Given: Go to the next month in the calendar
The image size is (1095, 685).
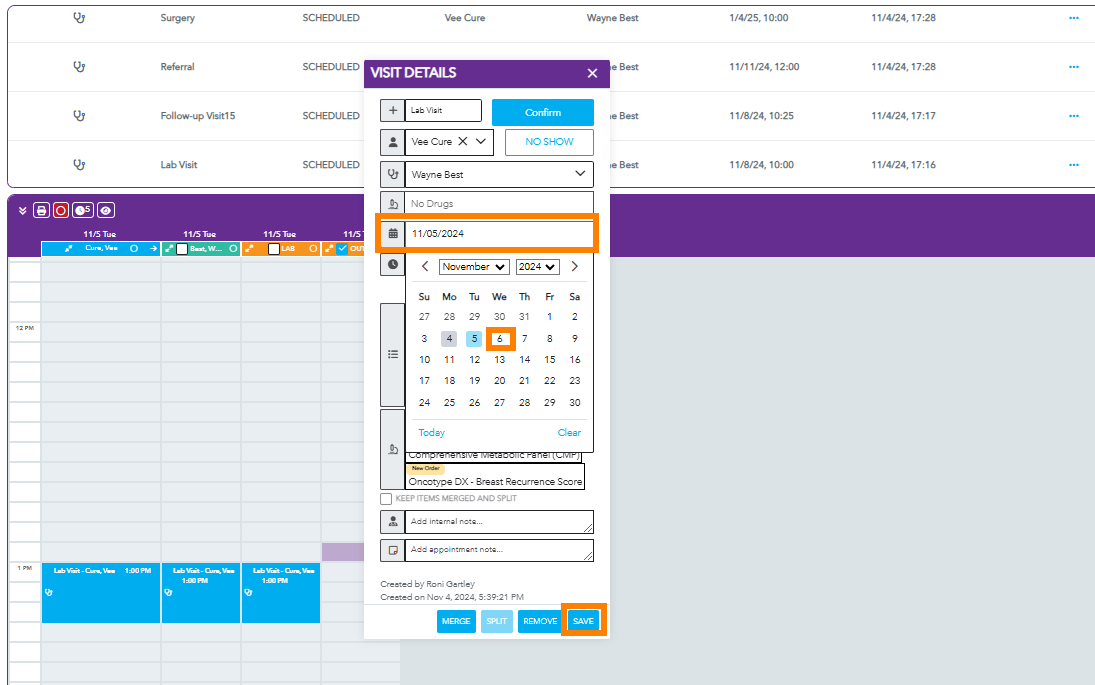Looking at the screenshot, I should pyautogui.click(x=574, y=266).
